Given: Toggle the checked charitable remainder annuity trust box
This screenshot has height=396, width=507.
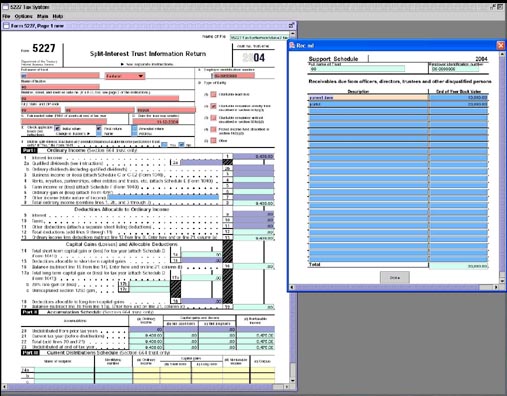Looking at the screenshot, I should [x=213, y=106].
